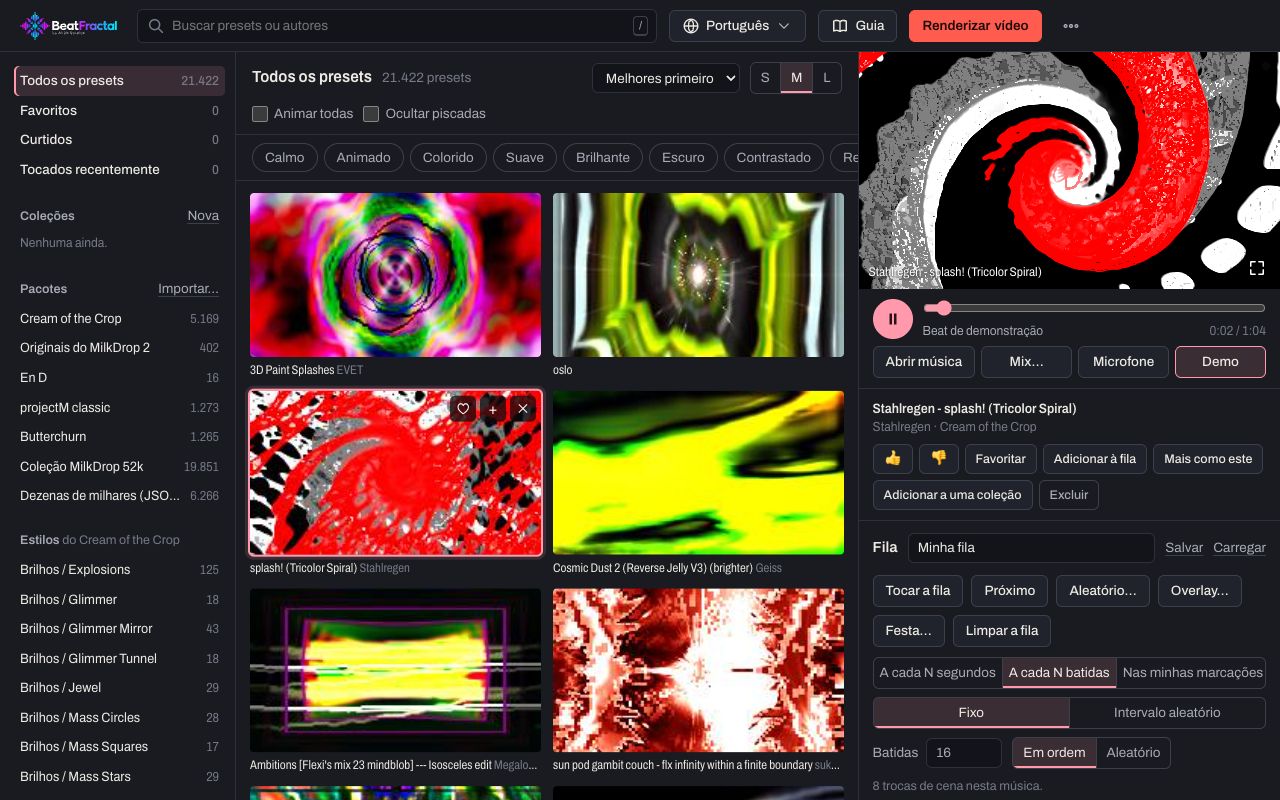1280x800 pixels.
Task: Click the slash shortcut key badge
Action: (640, 26)
